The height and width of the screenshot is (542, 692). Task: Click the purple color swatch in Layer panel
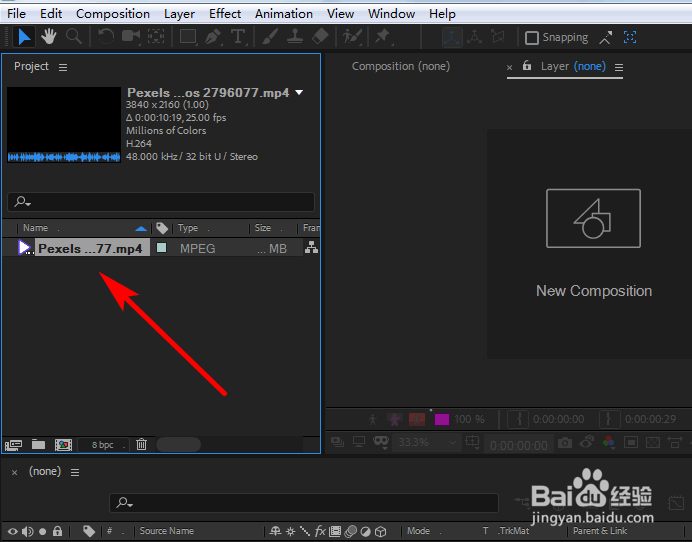pyautogui.click(x=442, y=419)
